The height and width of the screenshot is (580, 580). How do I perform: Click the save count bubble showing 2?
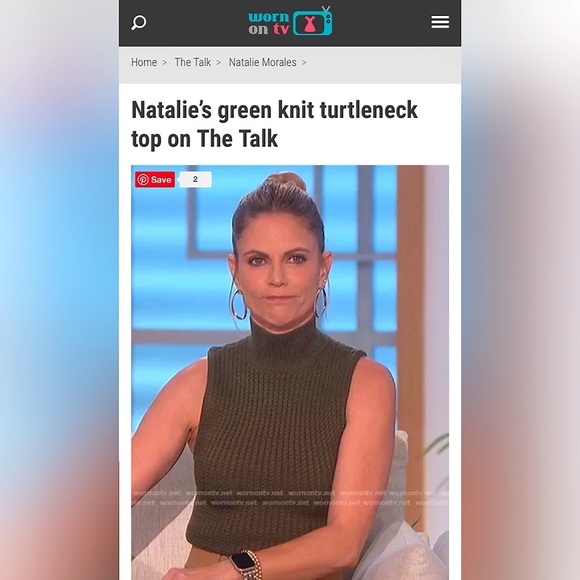195,179
